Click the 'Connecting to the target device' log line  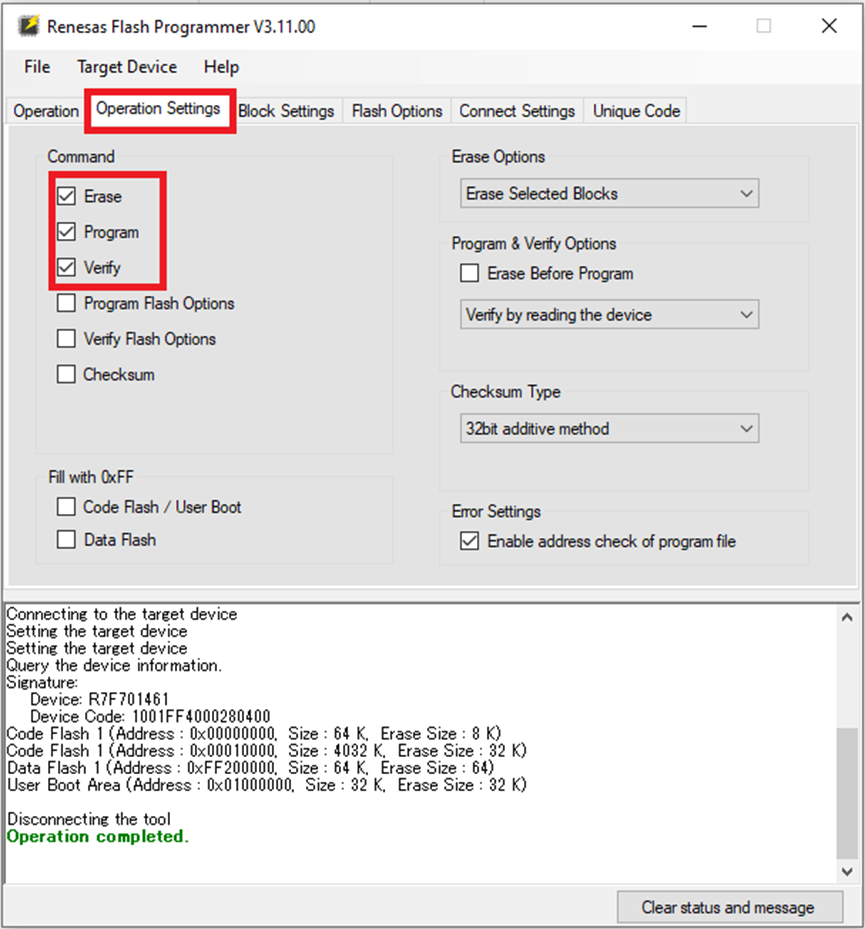point(121,614)
